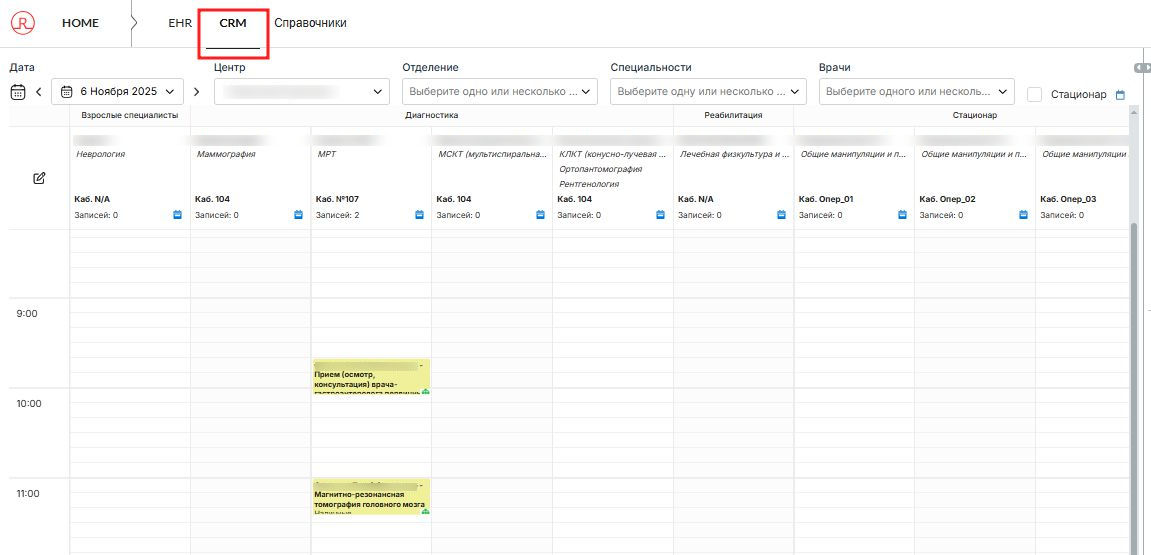This screenshot has width=1151, height=555.
Task: Switch to the EHR tab
Action: tap(179, 23)
